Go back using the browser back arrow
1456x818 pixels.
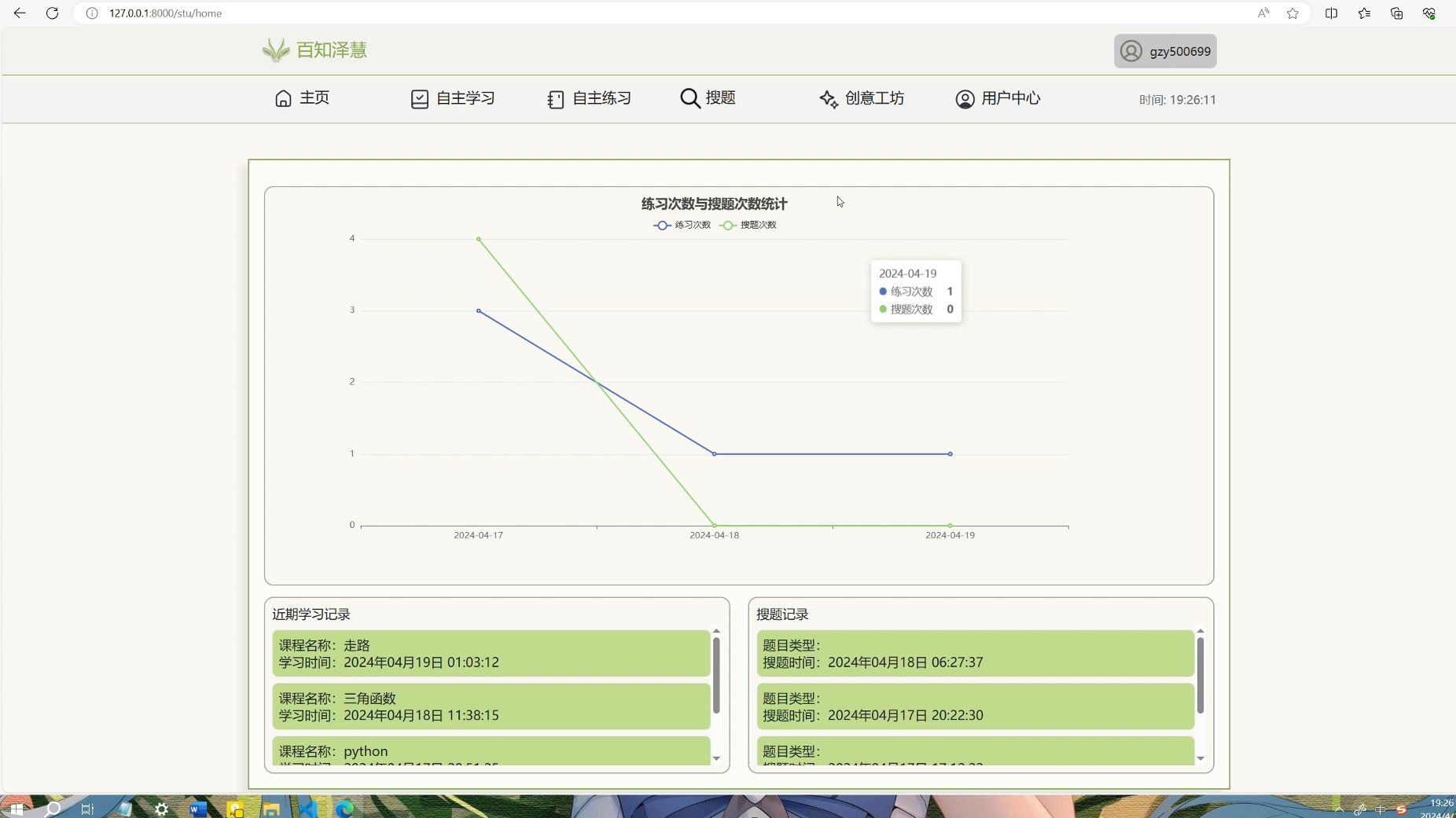20,13
